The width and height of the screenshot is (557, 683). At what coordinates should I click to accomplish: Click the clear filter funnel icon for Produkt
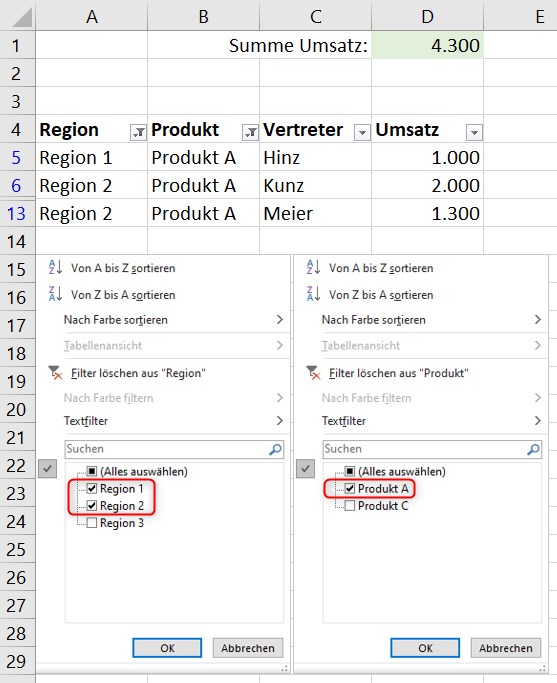click(x=313, y=373)
